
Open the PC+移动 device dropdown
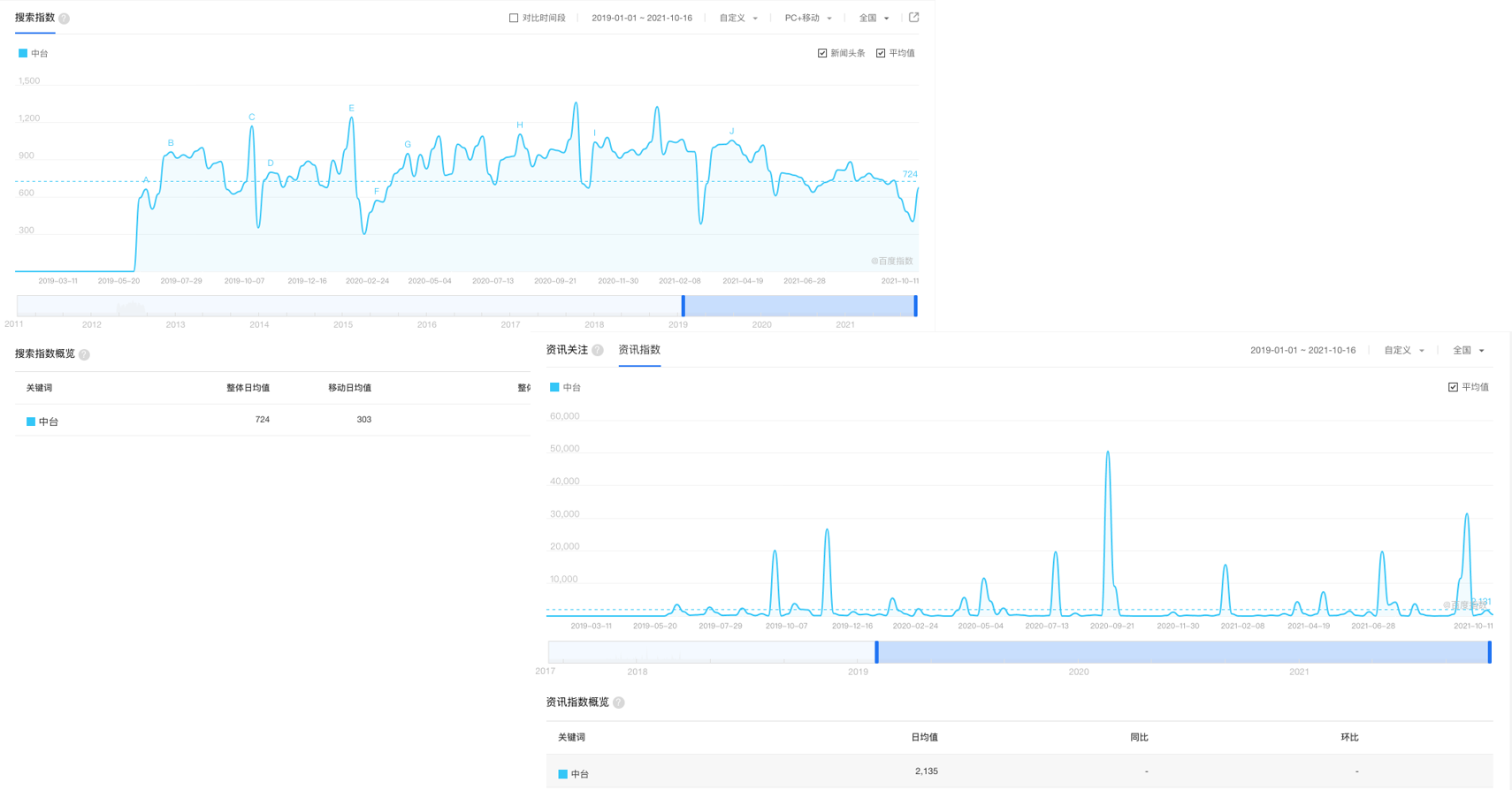tap(808, 18)
